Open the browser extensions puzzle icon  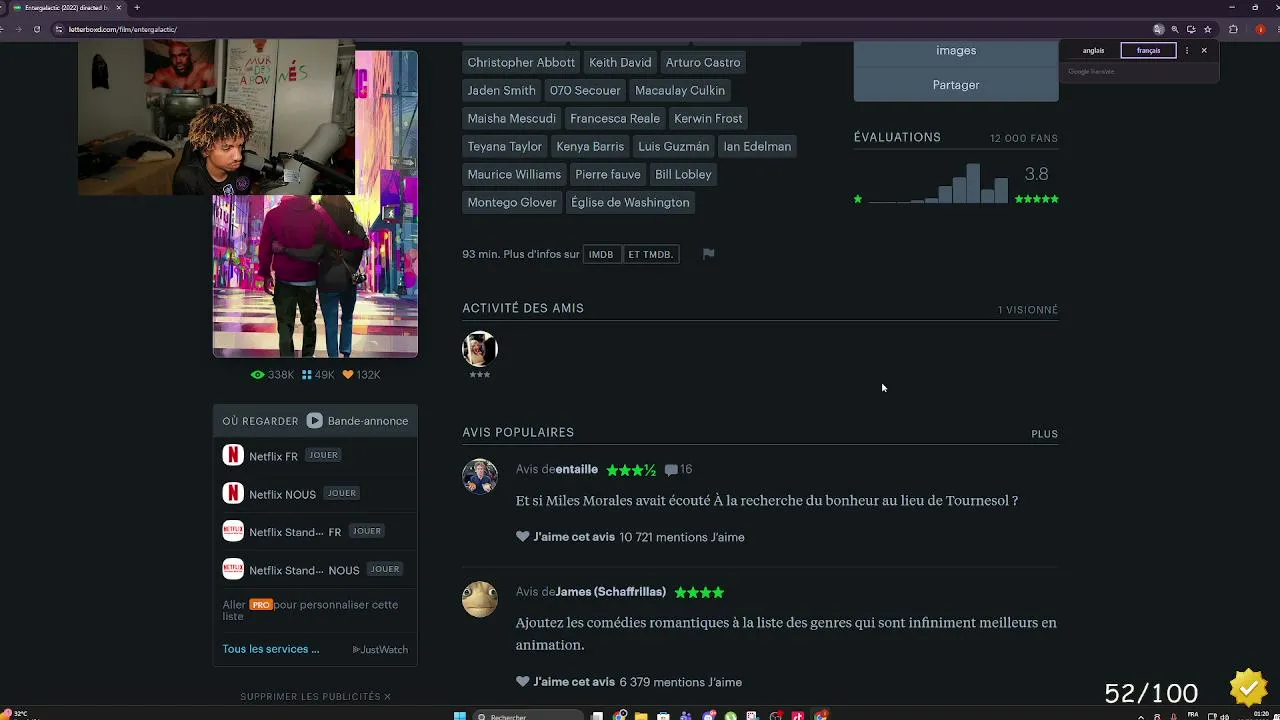(x=1233, y=29)
